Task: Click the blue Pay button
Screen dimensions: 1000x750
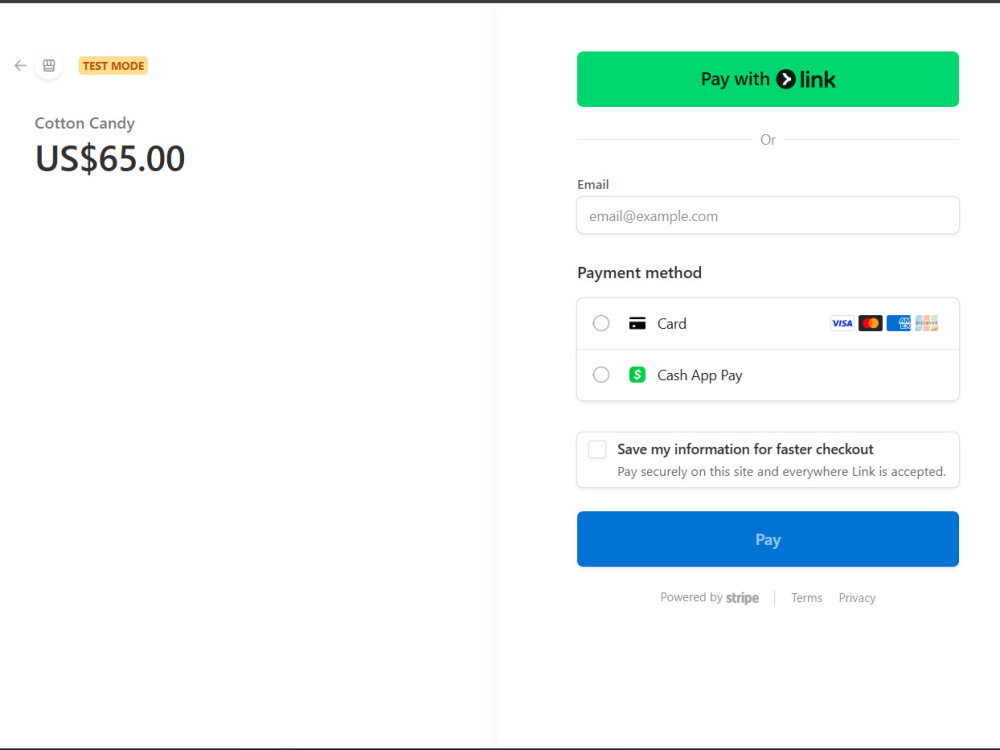Action: [768, 539]
